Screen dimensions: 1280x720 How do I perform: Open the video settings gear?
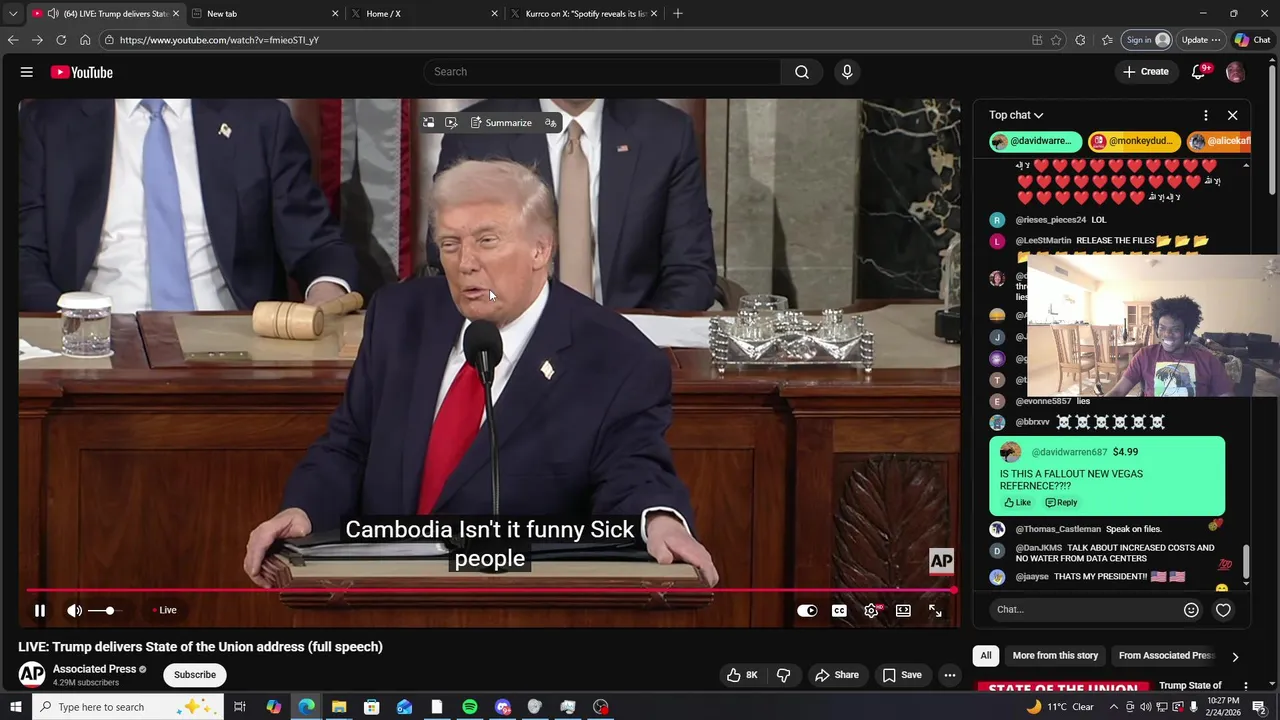[871, 610]
